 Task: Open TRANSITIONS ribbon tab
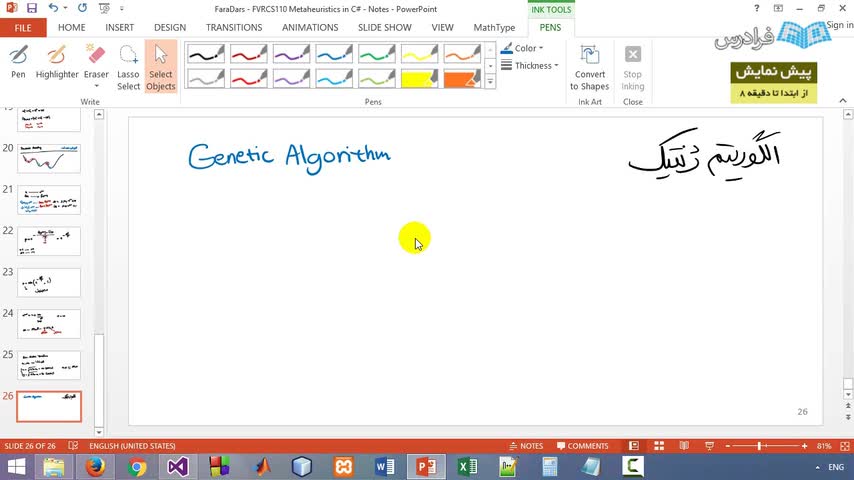[x=234, y=28]
